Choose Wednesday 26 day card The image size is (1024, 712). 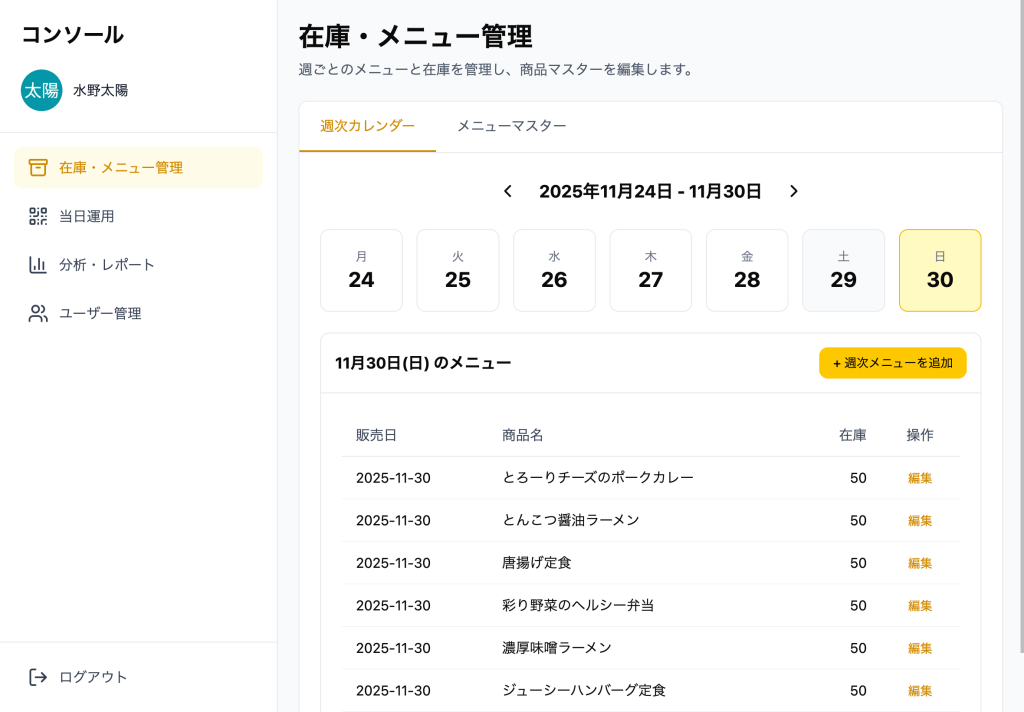coord(554,270)
